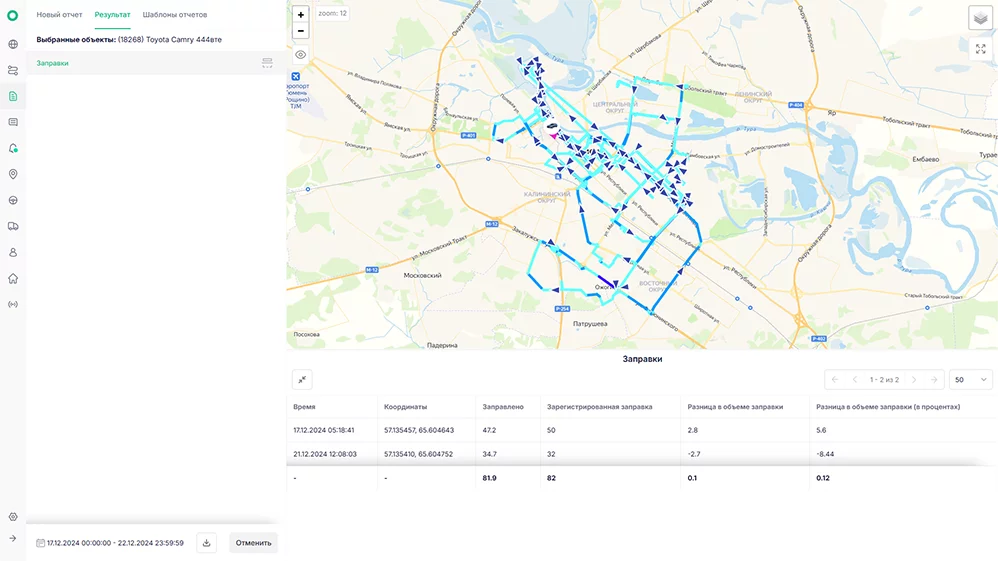Screen dimensions: 998x561
Task: Open the routes/tracks sidebar icon
Action: click(x=13, y=71)
